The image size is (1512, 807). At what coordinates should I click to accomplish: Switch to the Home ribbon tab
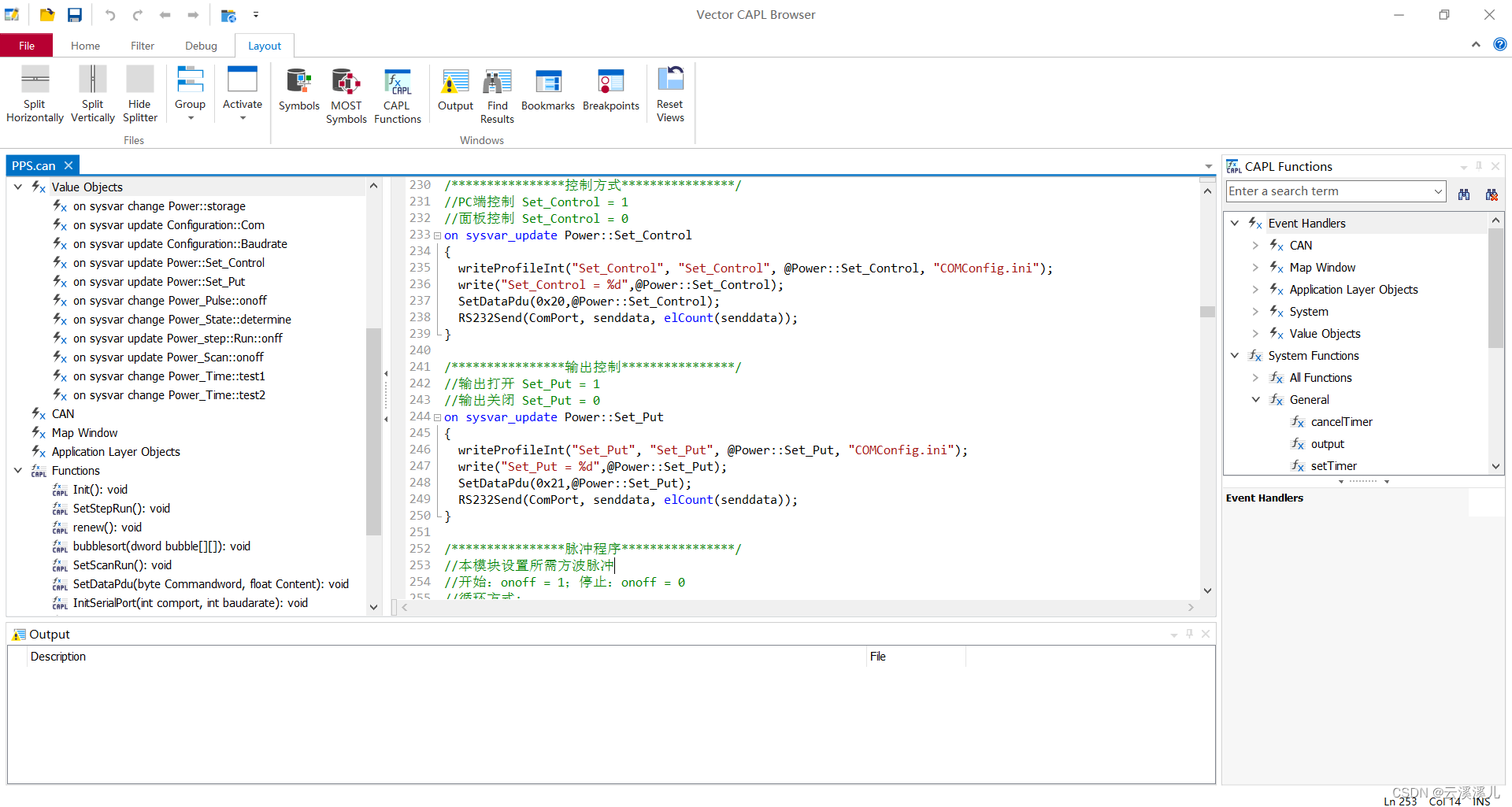85,46
